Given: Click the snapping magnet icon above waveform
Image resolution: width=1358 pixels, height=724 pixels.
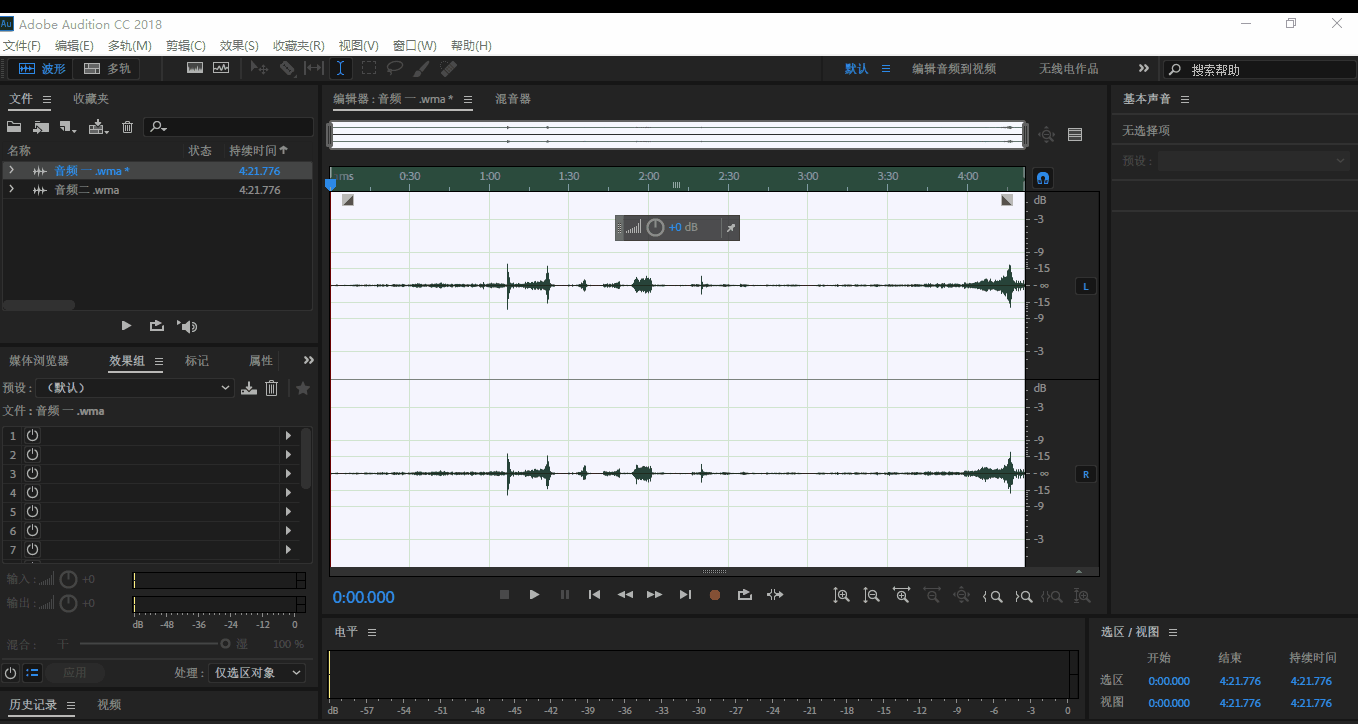Looking at the screenshot, I should point(1042,178).
